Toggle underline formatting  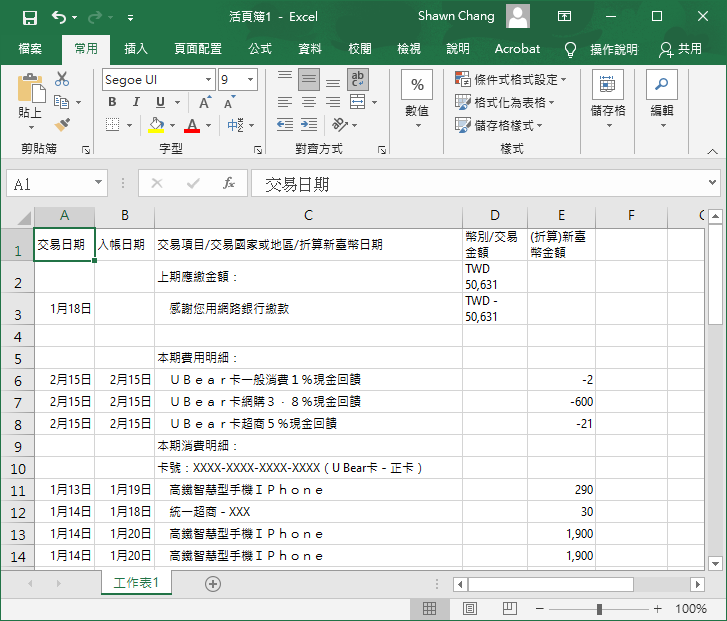coord(160,102)
